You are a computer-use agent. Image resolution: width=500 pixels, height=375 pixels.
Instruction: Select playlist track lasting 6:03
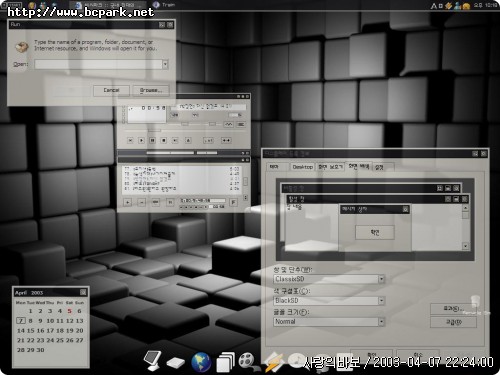coord(182,169)
